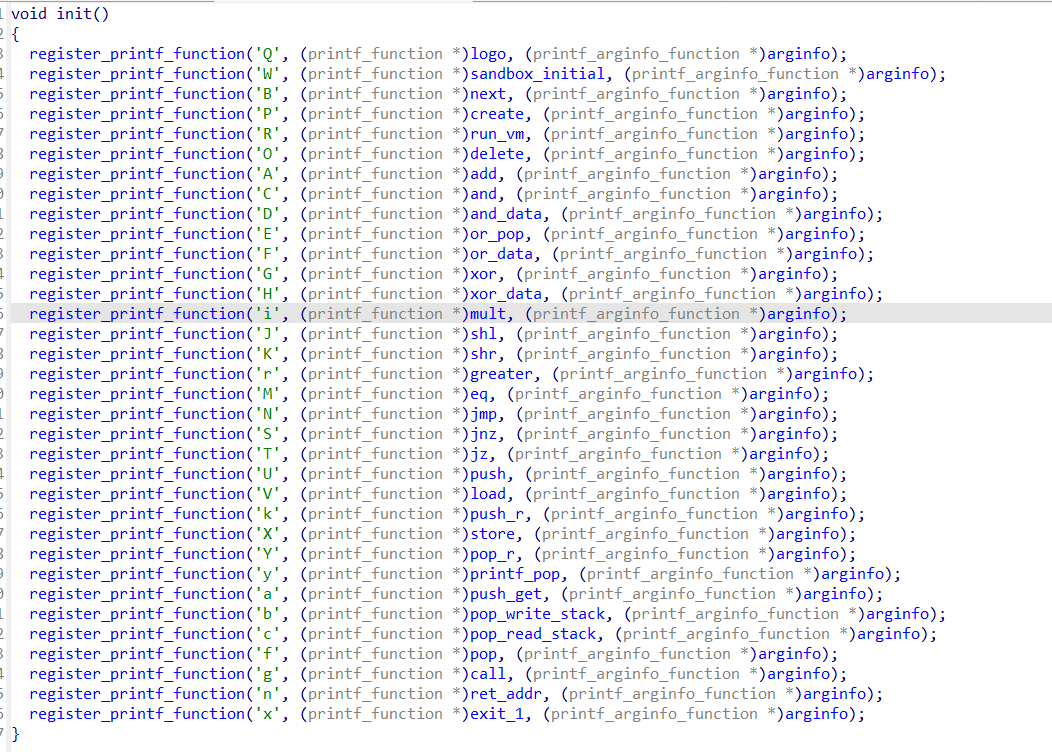Click the 'x' character literal on the last call

click(268, 714)
